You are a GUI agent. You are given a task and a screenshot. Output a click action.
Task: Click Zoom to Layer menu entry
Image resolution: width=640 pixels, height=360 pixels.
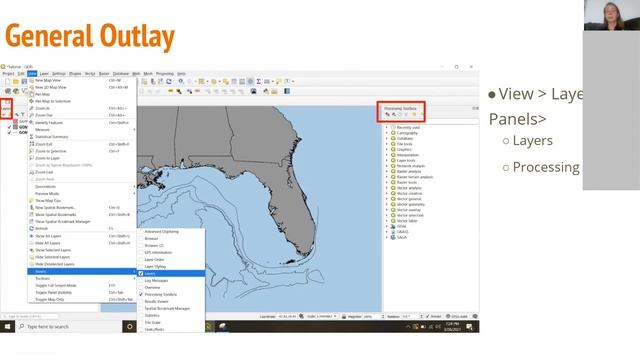[x=82, y=158]
